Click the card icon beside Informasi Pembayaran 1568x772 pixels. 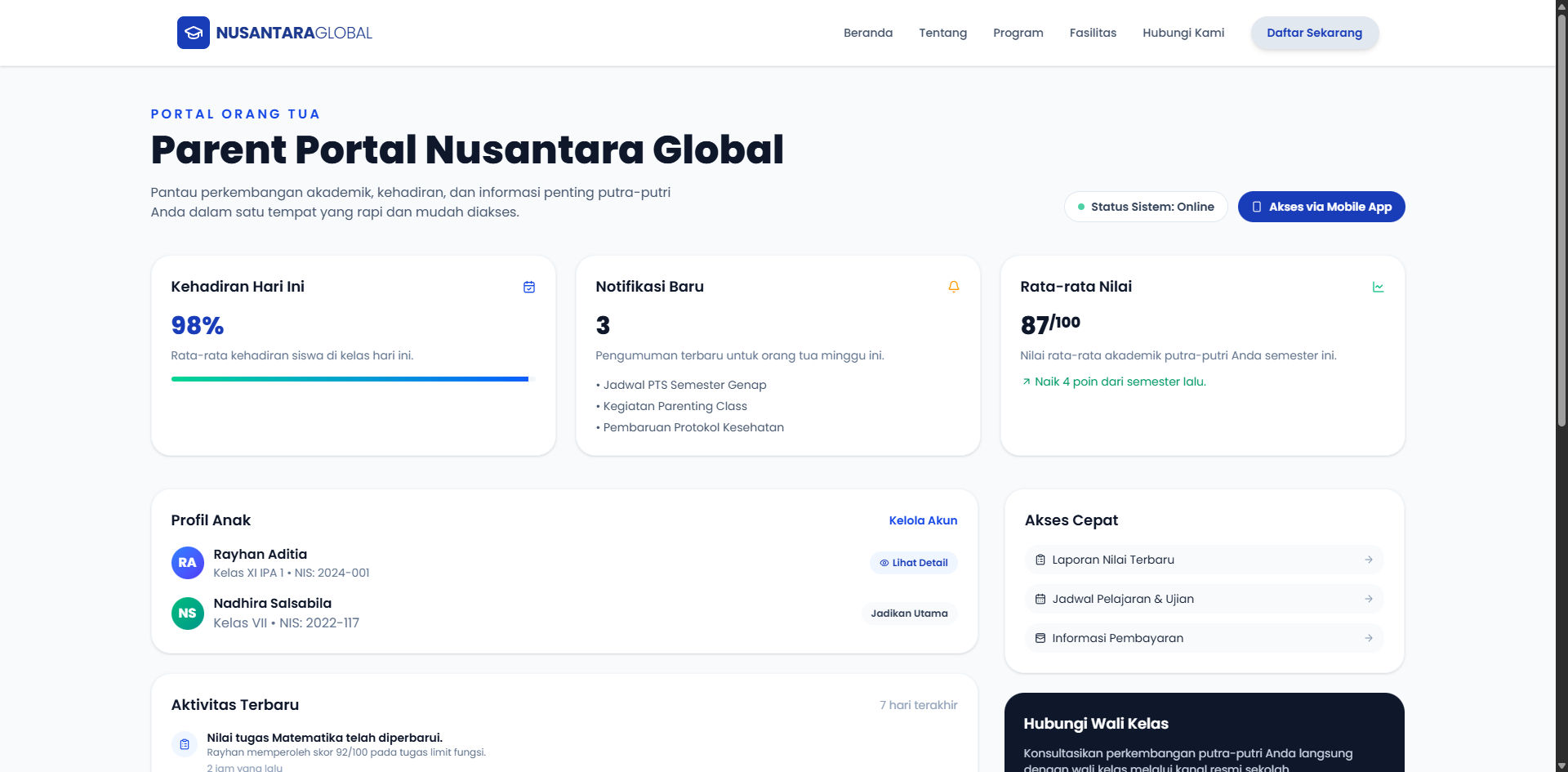(x=1040, y=638)
